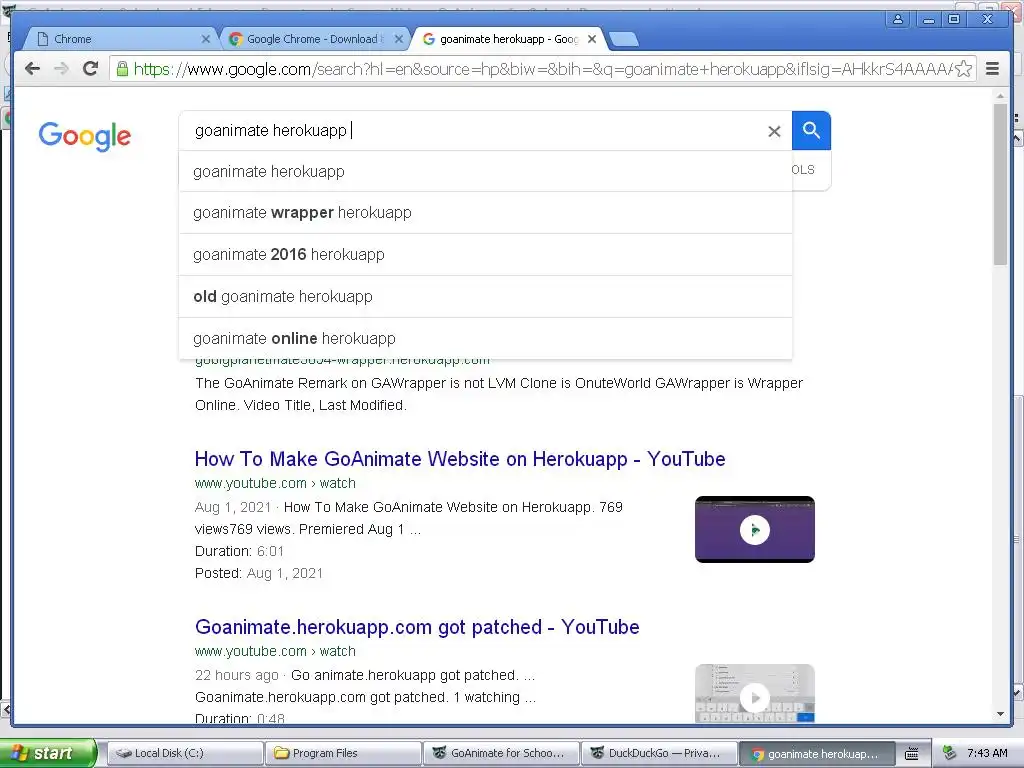Choose suggestion 'goanimate online herokuapp'

click(485, 338)
